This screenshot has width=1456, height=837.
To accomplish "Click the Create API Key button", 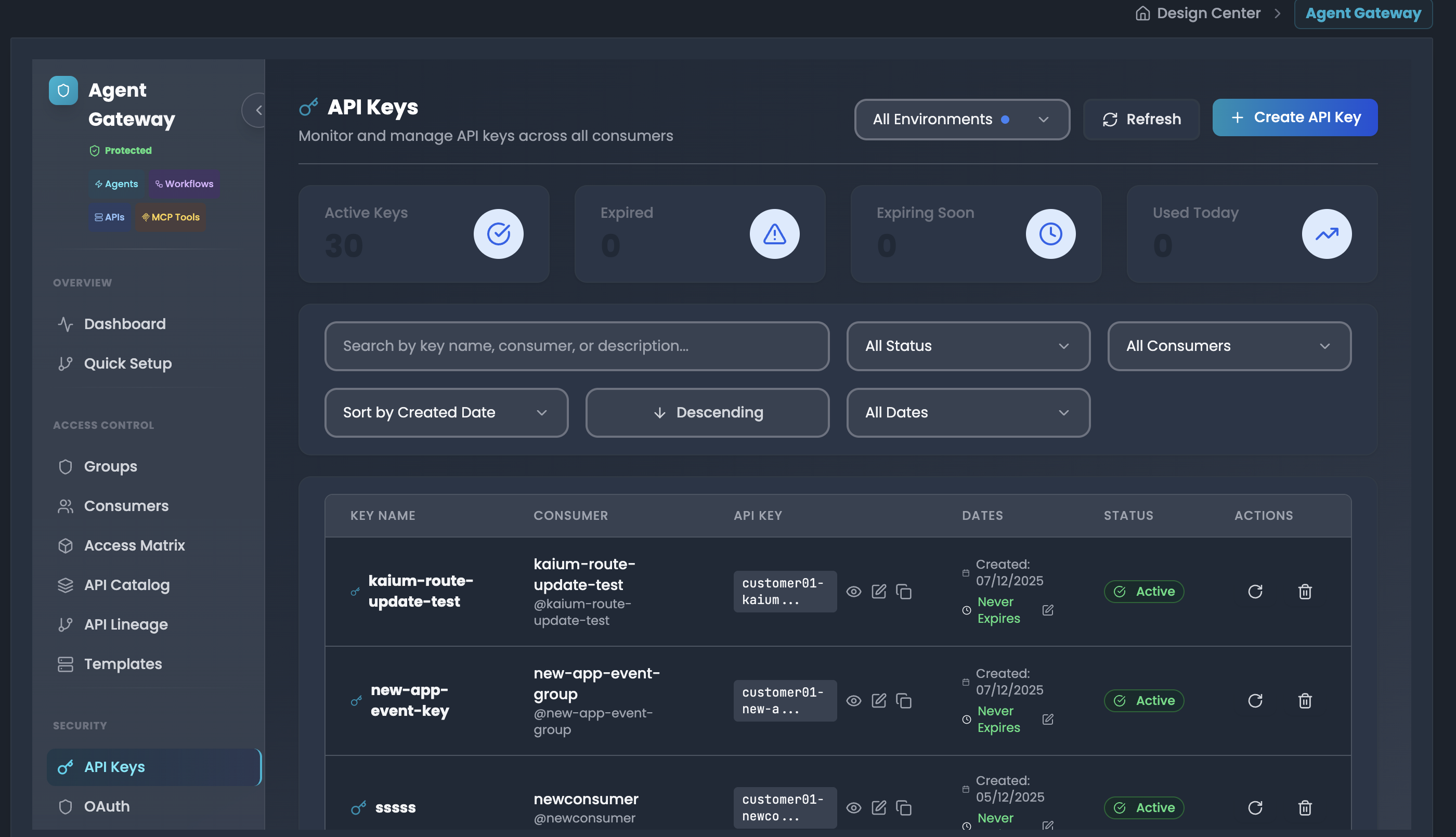I will 1294,118.
